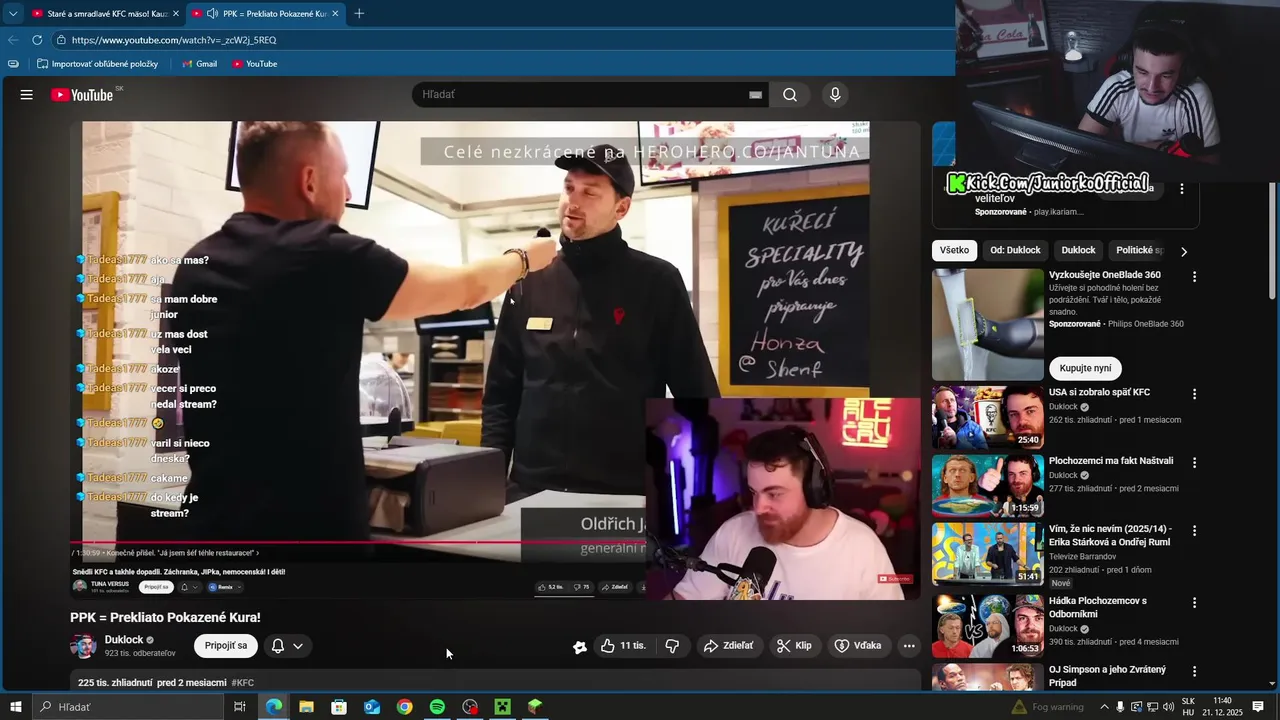Mute the tab 'PPK = Prekliato Pokazené Kura'
Screen dimensions: 1280x720
[x=212, y=13]
